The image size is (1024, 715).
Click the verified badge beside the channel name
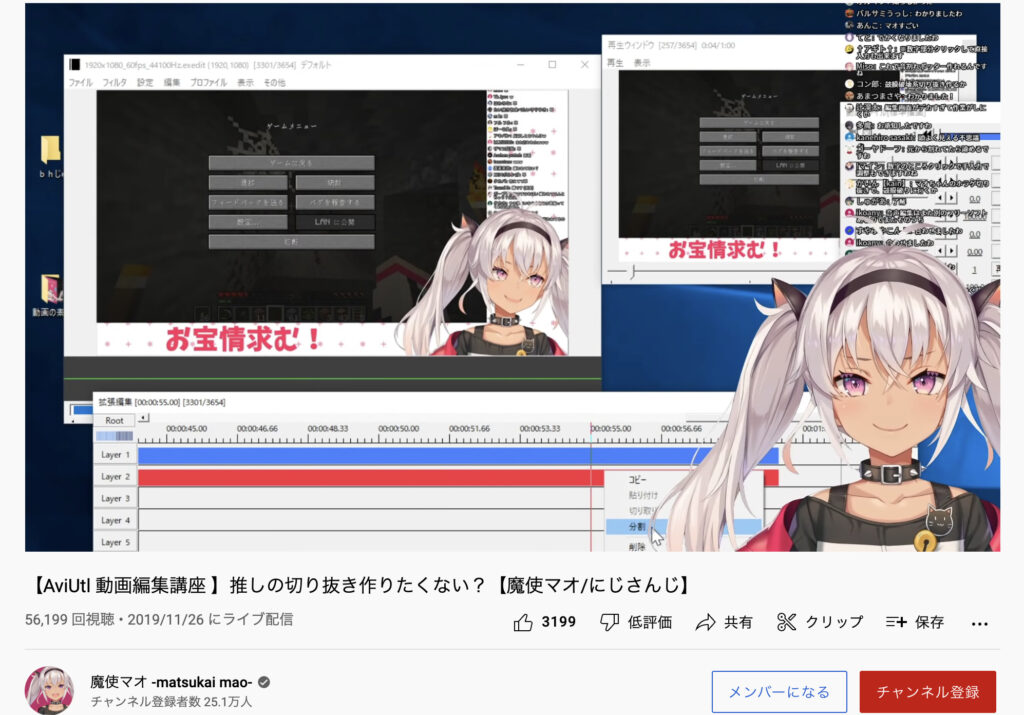click(x=264, y=682)
